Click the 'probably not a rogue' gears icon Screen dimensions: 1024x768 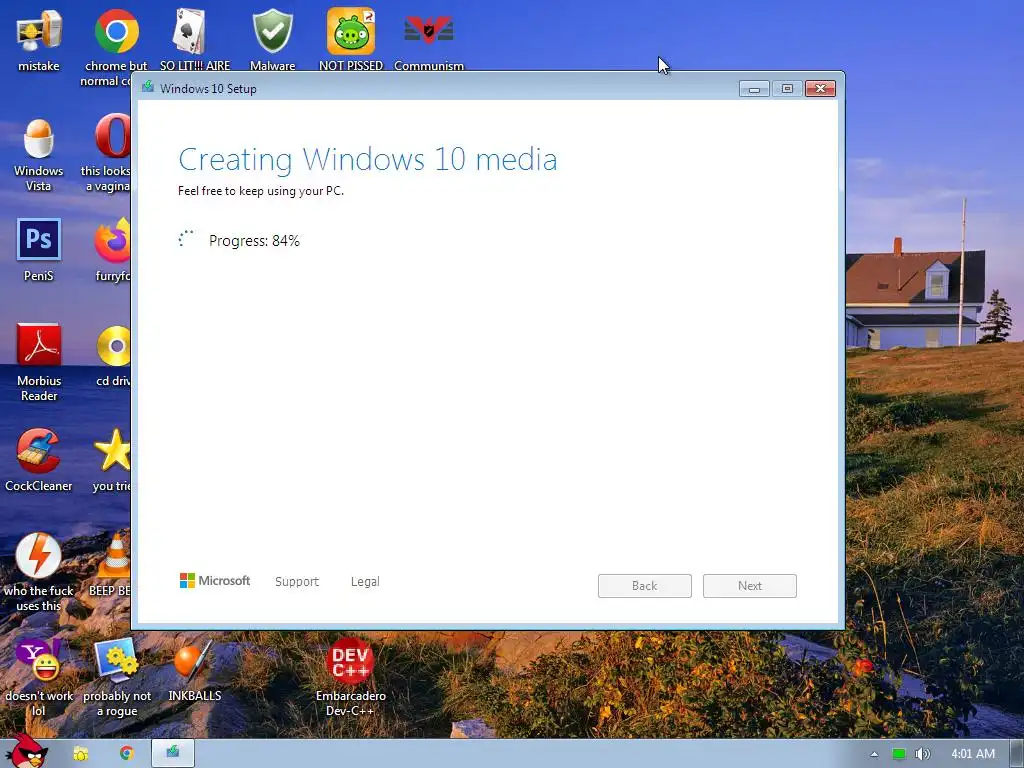click(116, 660)
